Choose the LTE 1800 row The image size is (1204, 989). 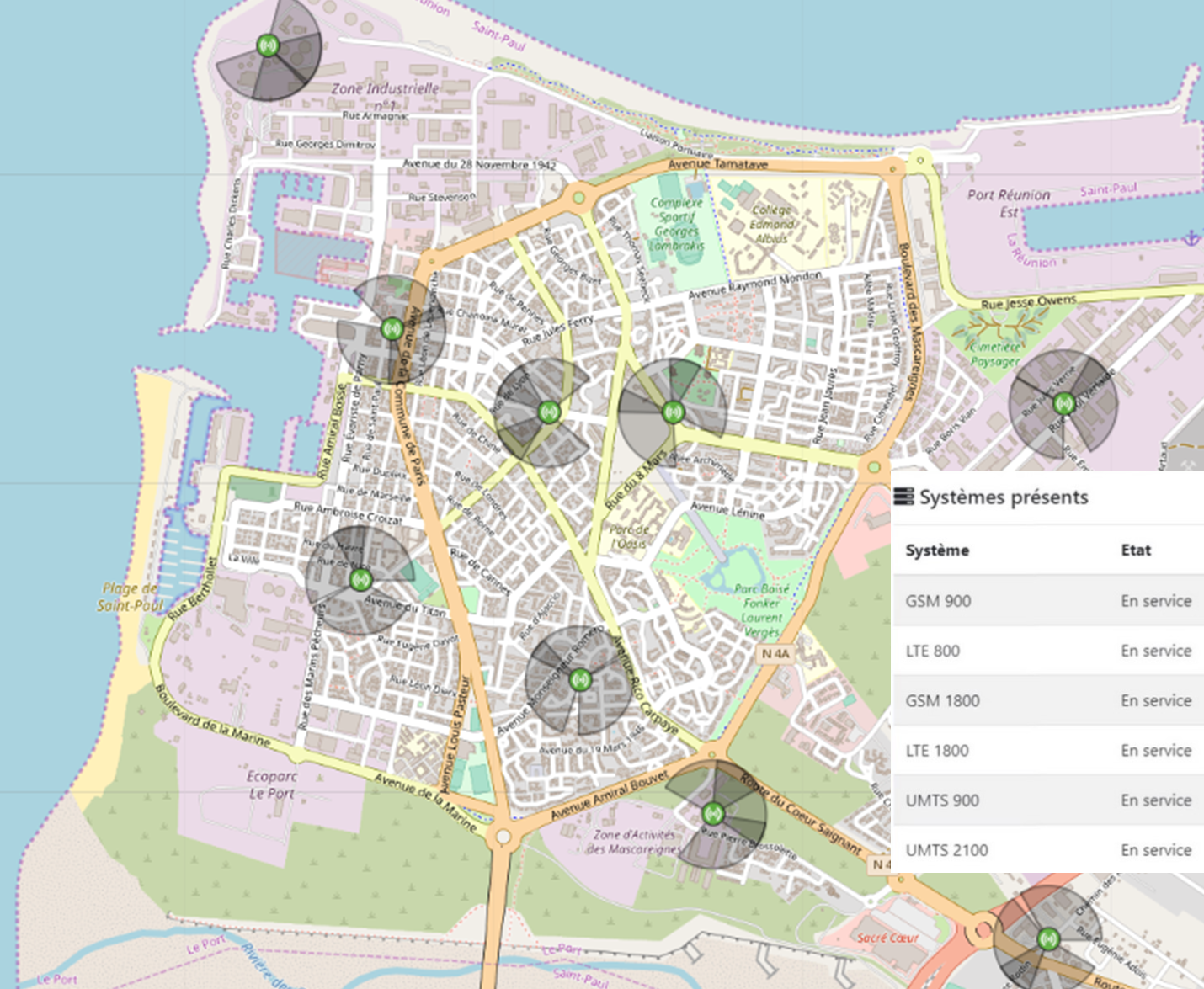[1047, 750]
